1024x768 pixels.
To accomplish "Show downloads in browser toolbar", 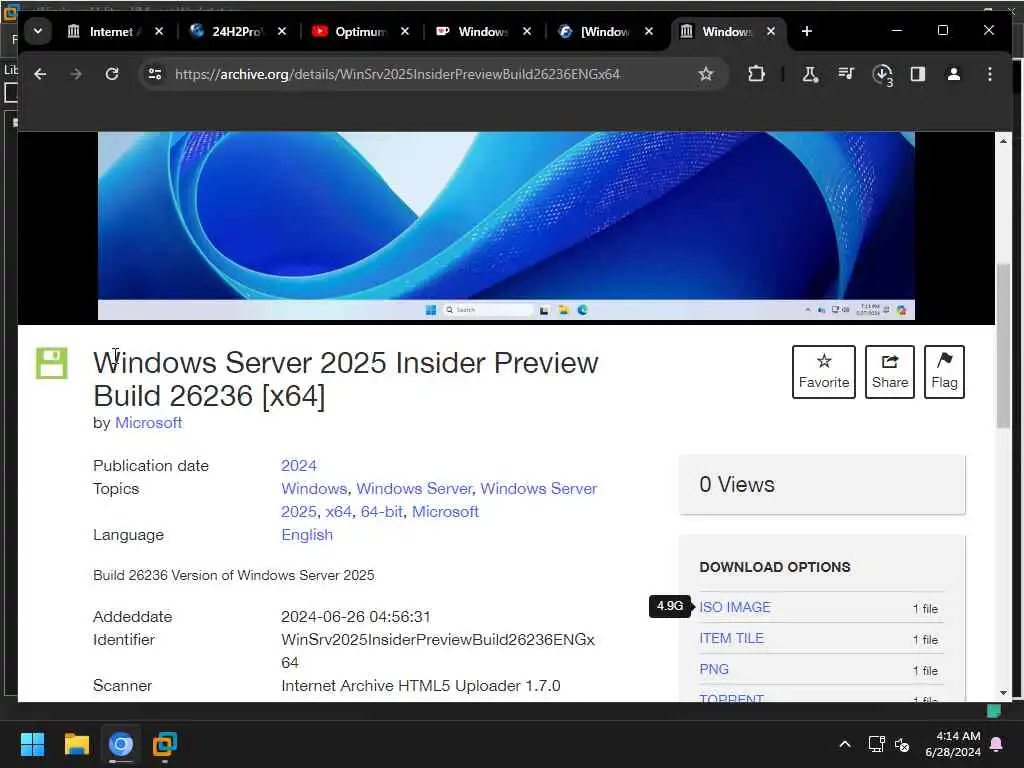I will tap(882, 74).
